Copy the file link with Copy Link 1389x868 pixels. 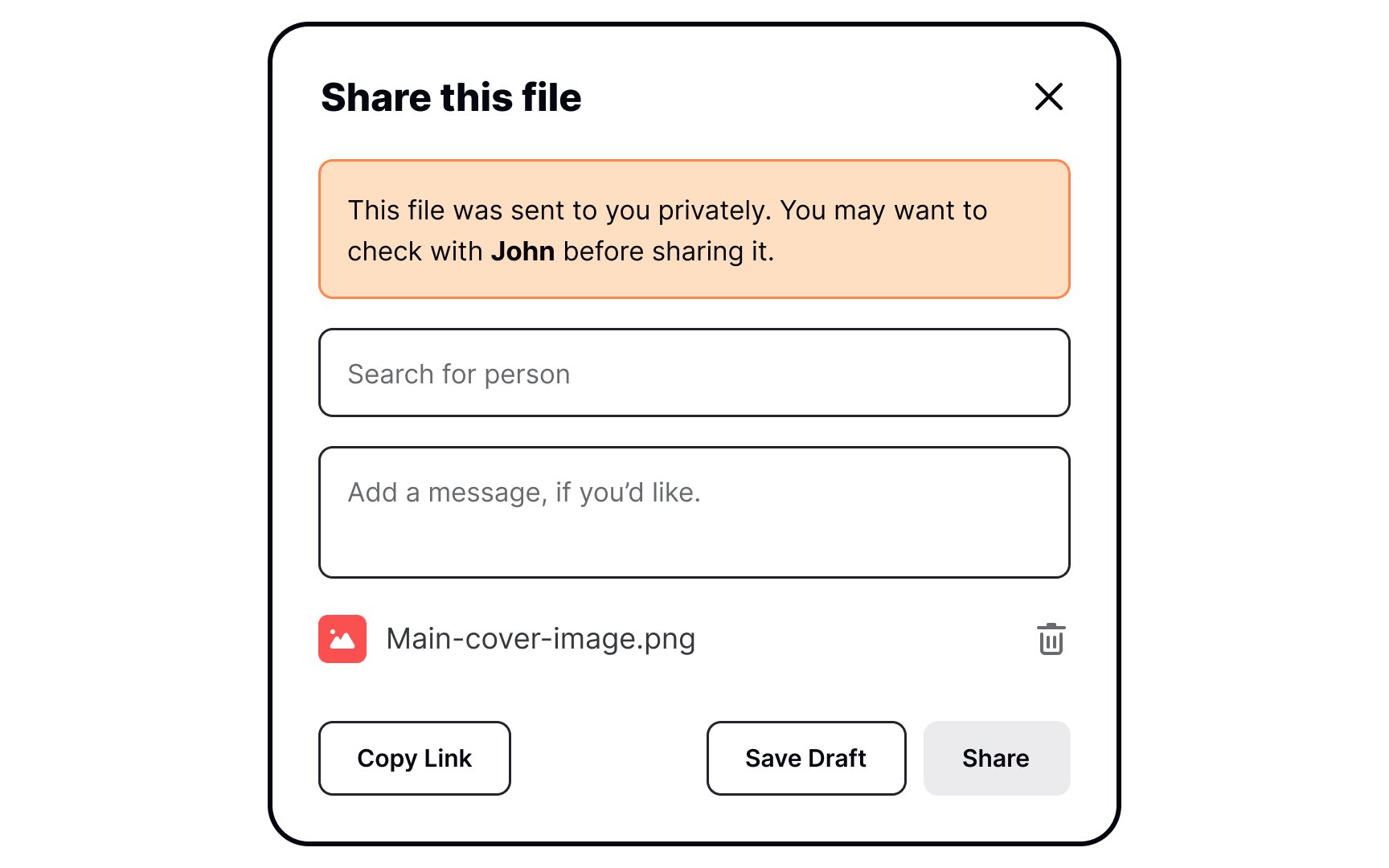click(x=415, y=758)
